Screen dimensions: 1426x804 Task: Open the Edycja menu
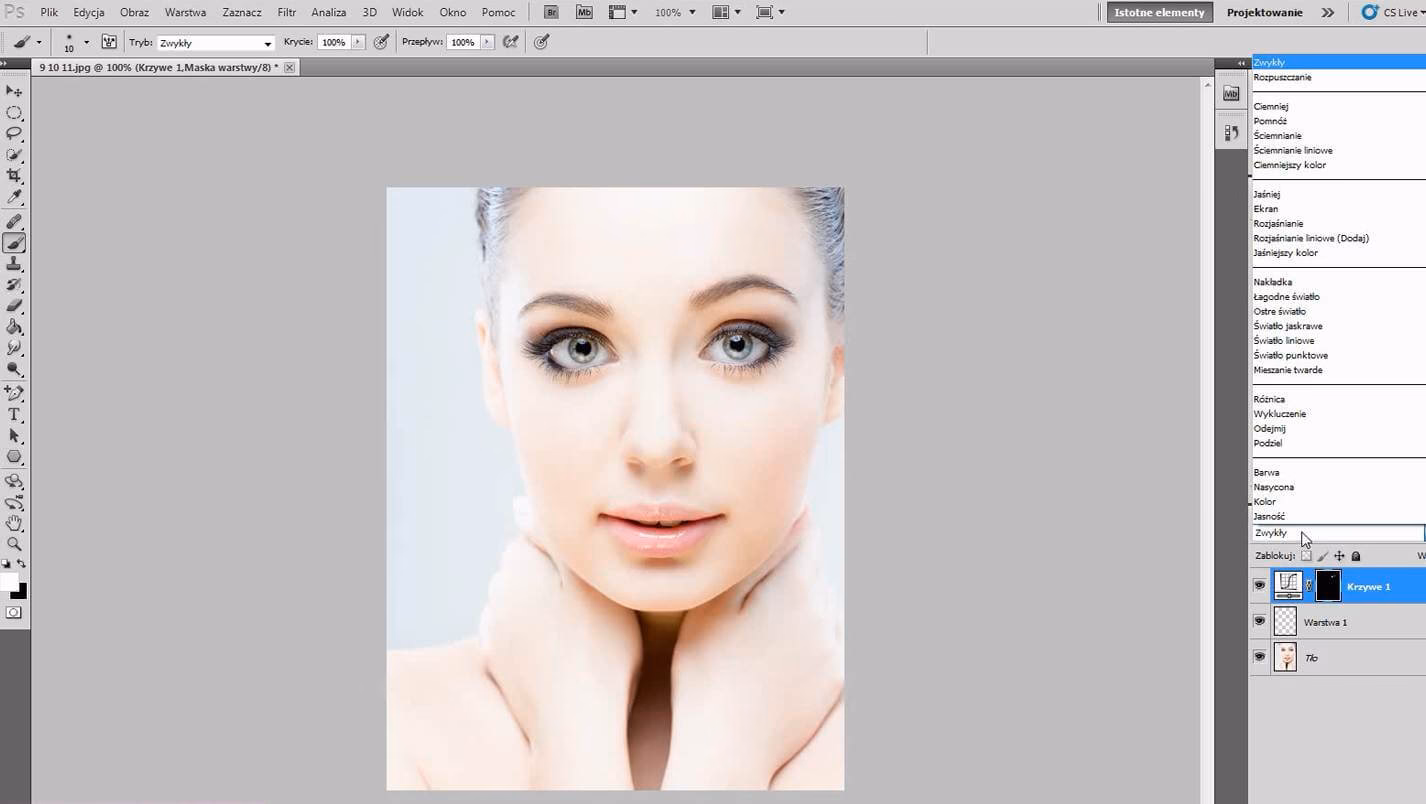[x=88, y=12]
